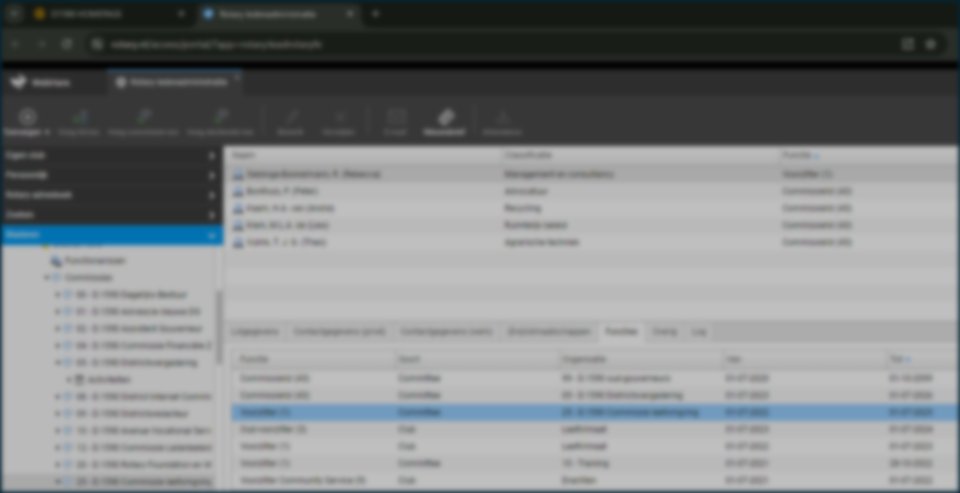
Task: Click the person icon in the (Theo) row
Action: point(238,243)
